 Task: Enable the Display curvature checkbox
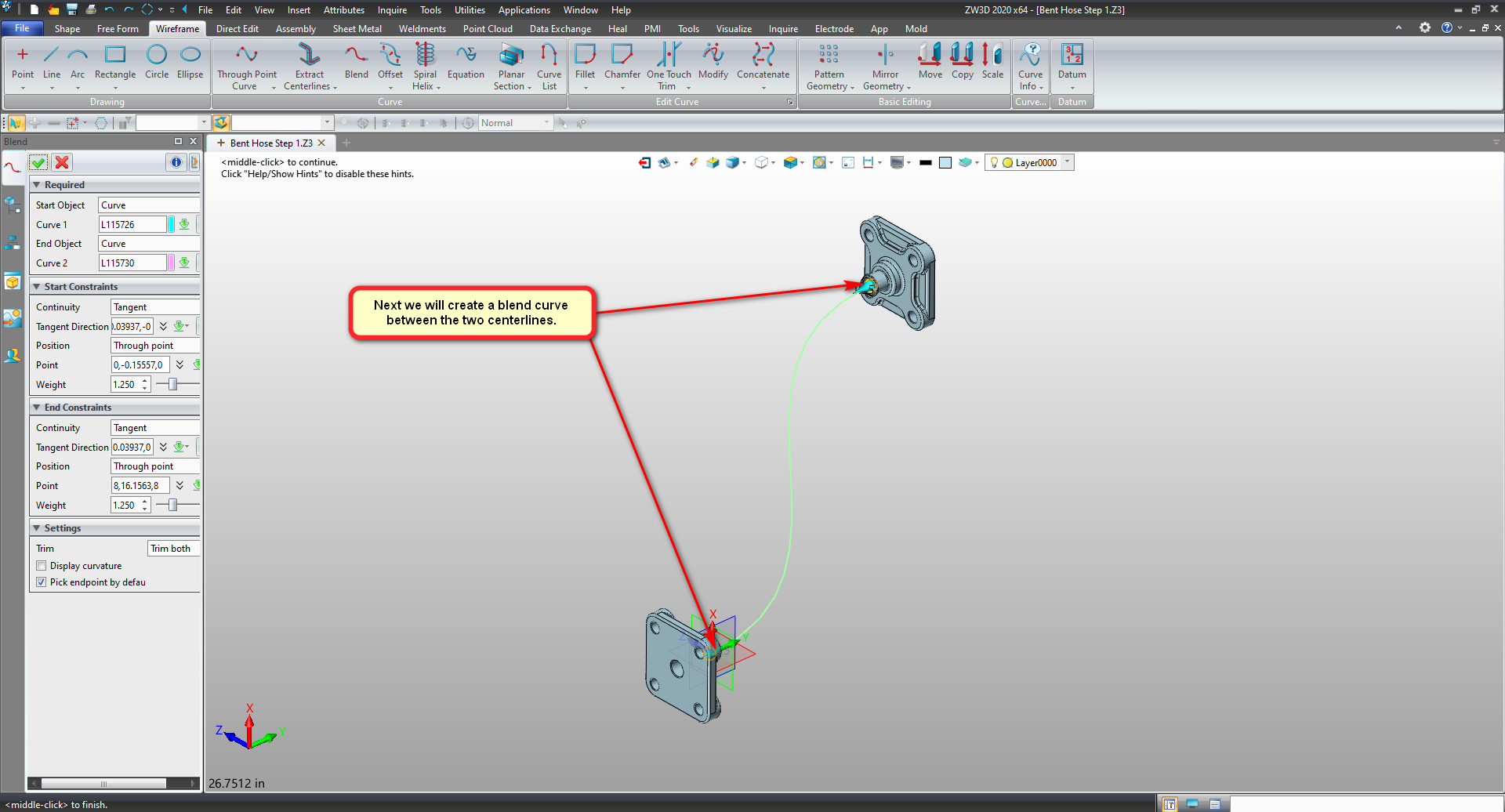coord(42,566)
